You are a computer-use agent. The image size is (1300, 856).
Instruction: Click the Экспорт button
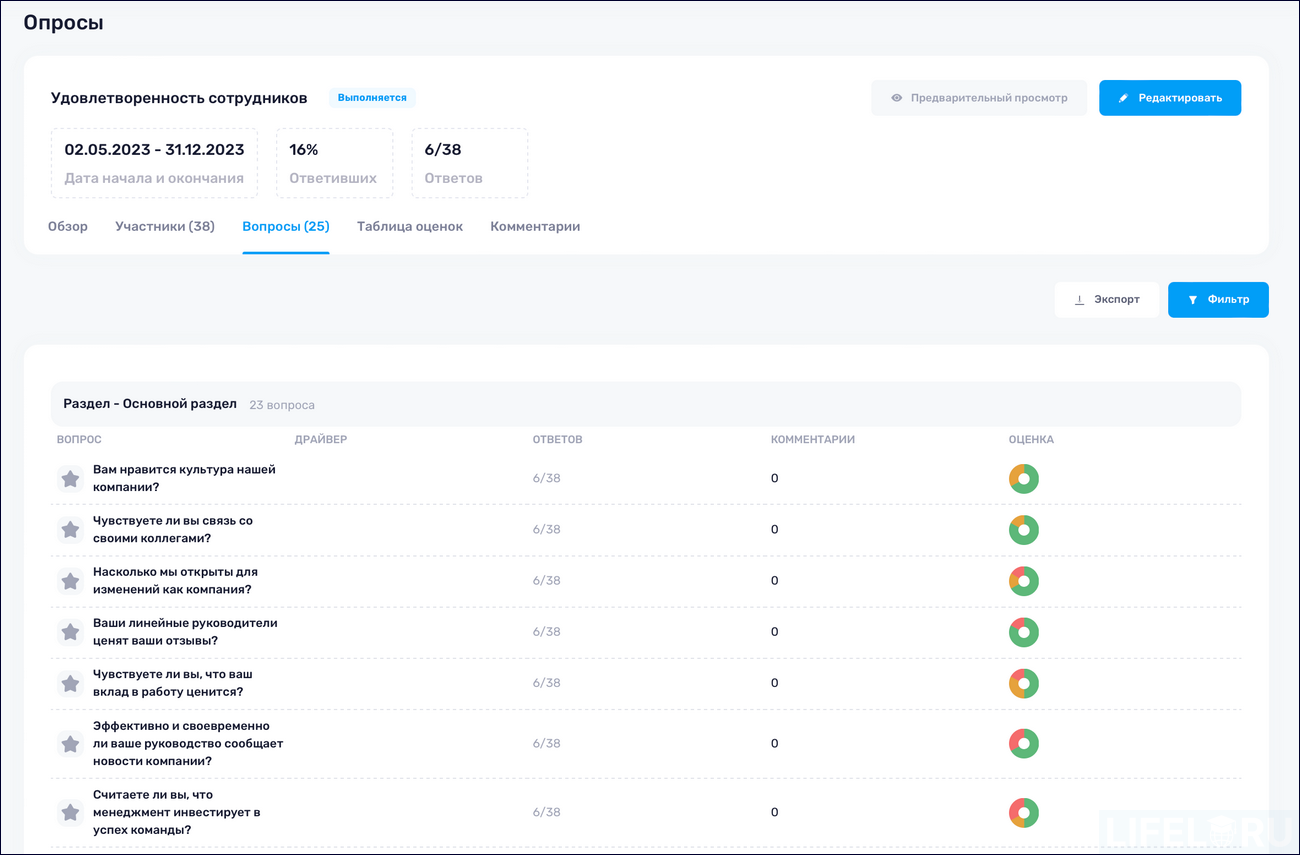point(1107,299)
